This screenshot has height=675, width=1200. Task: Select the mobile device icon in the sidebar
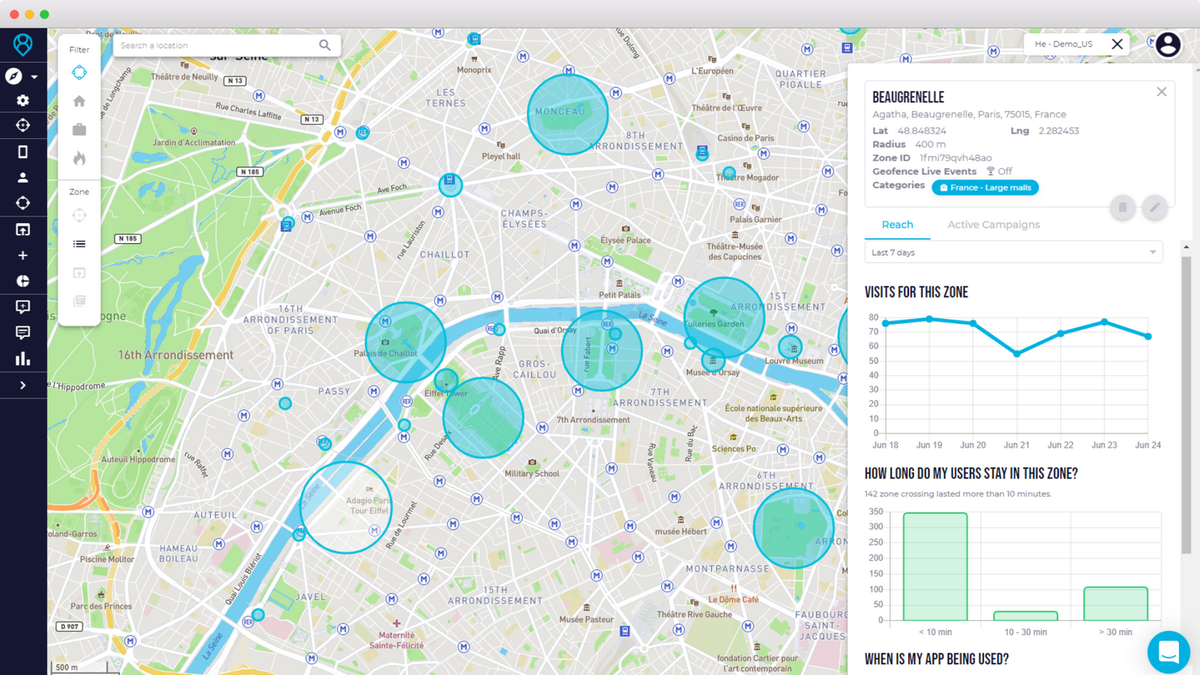coord(23,151)
